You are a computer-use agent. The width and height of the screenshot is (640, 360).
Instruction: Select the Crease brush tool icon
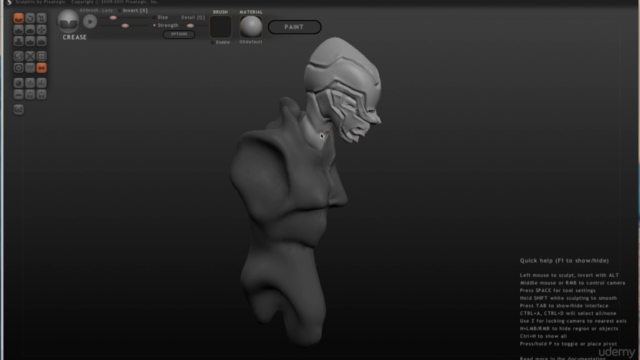click(x=18, y=18)
